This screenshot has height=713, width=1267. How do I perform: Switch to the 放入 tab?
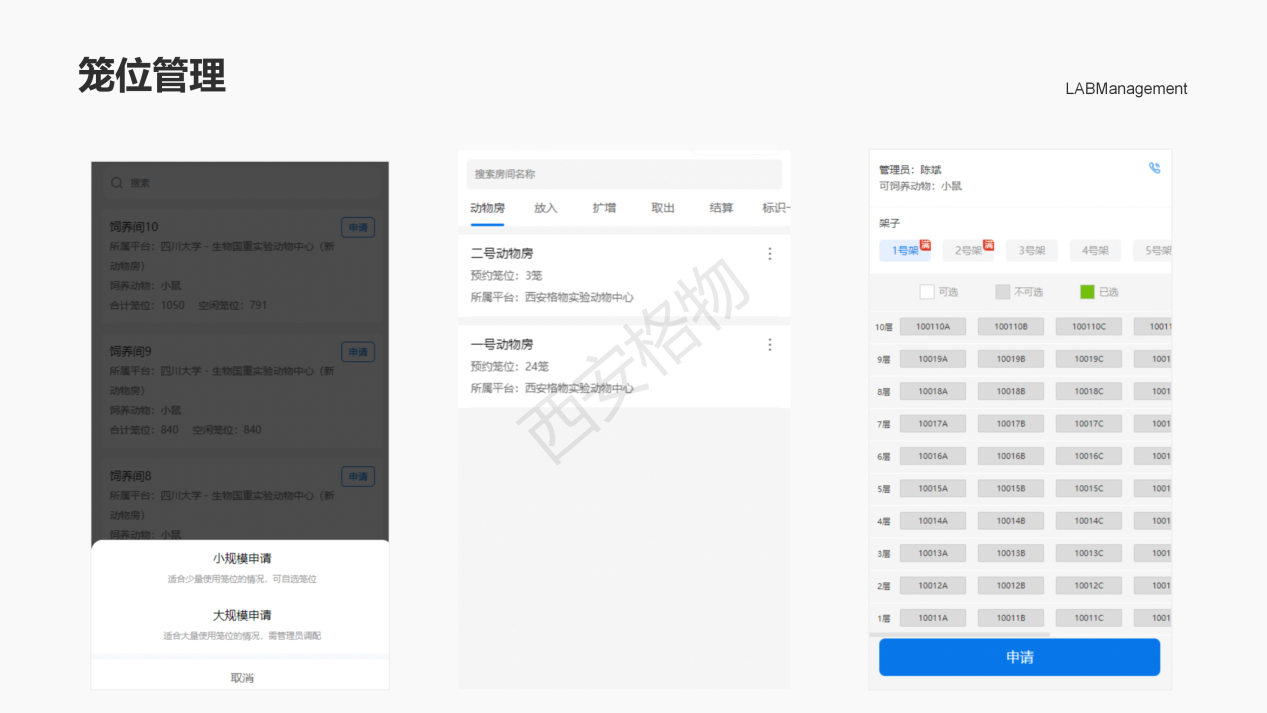(x=545, y=208)
